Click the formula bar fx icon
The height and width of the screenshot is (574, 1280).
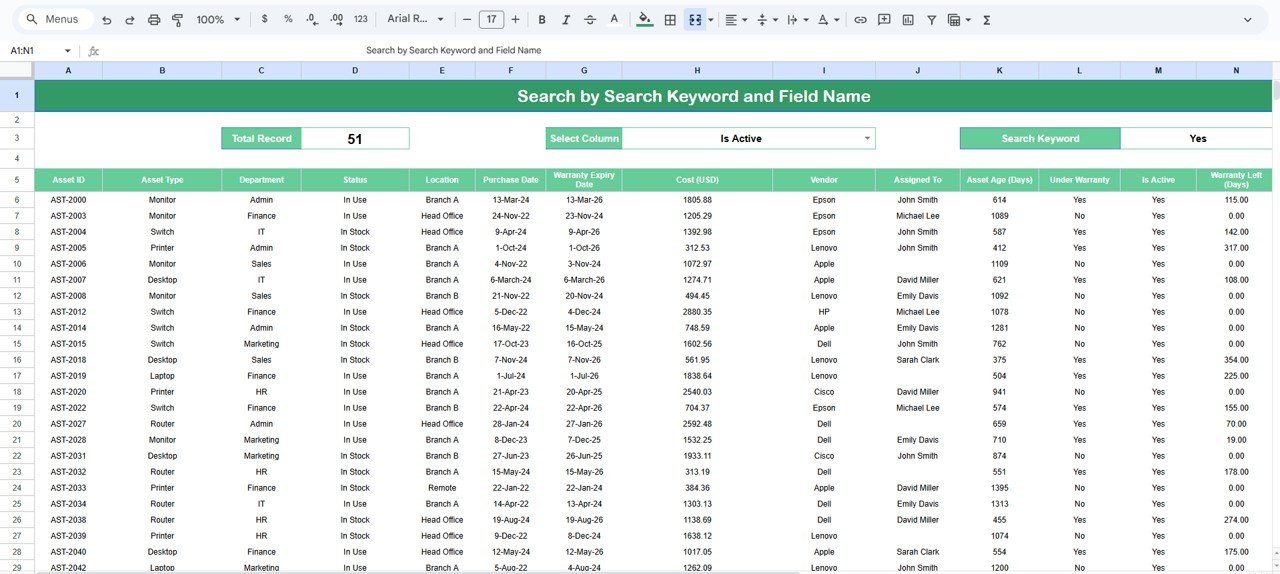point(93,51)
